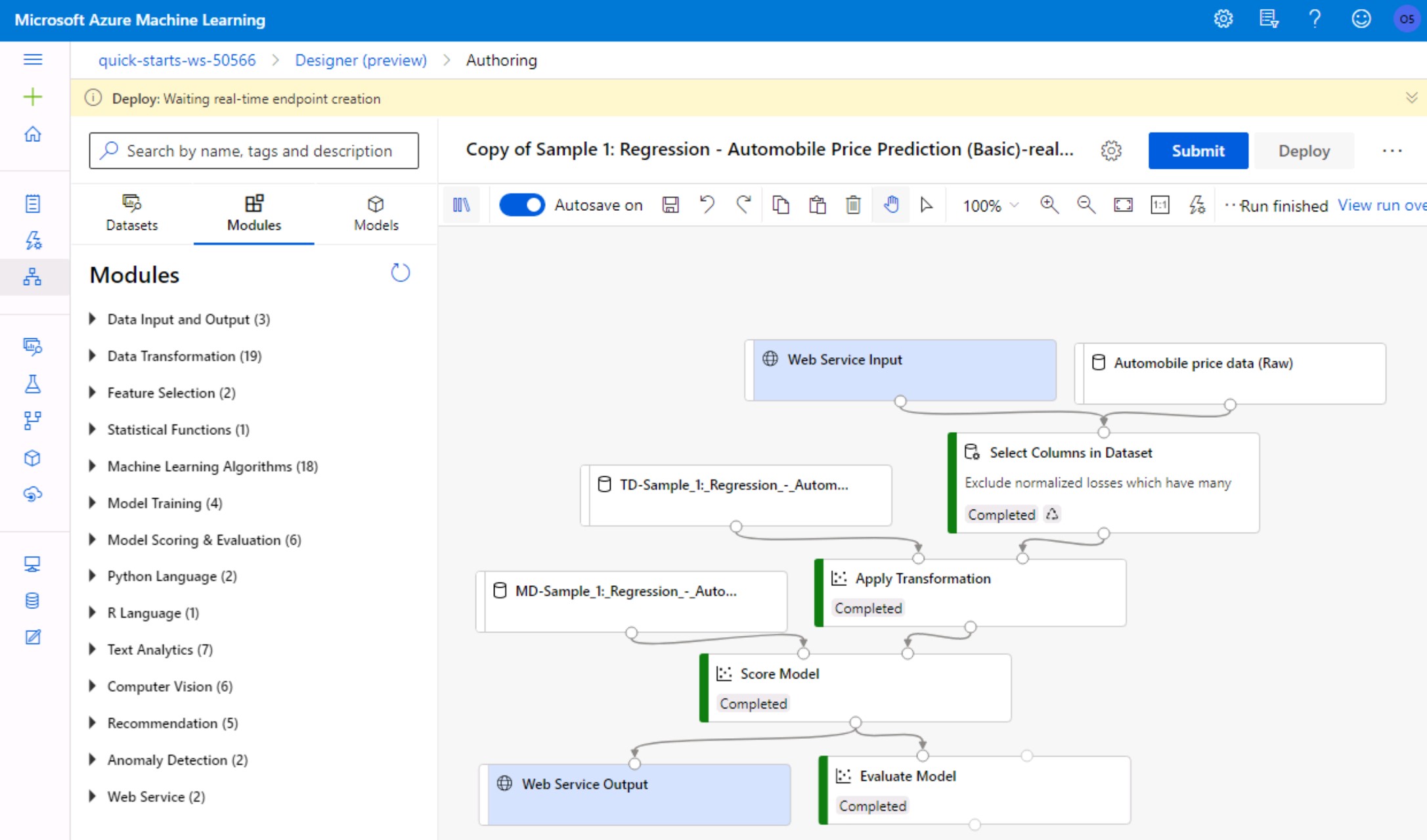Open Experiments flask icon in sidebar
Viewport: 1427px width, 840px height.
[x=33, y=384]
